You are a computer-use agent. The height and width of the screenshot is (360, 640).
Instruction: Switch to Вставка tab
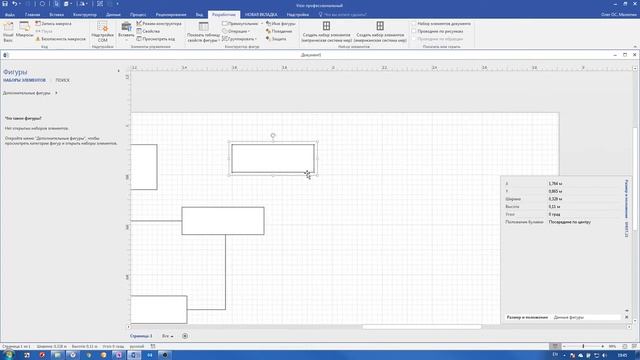tap(56, 14)
